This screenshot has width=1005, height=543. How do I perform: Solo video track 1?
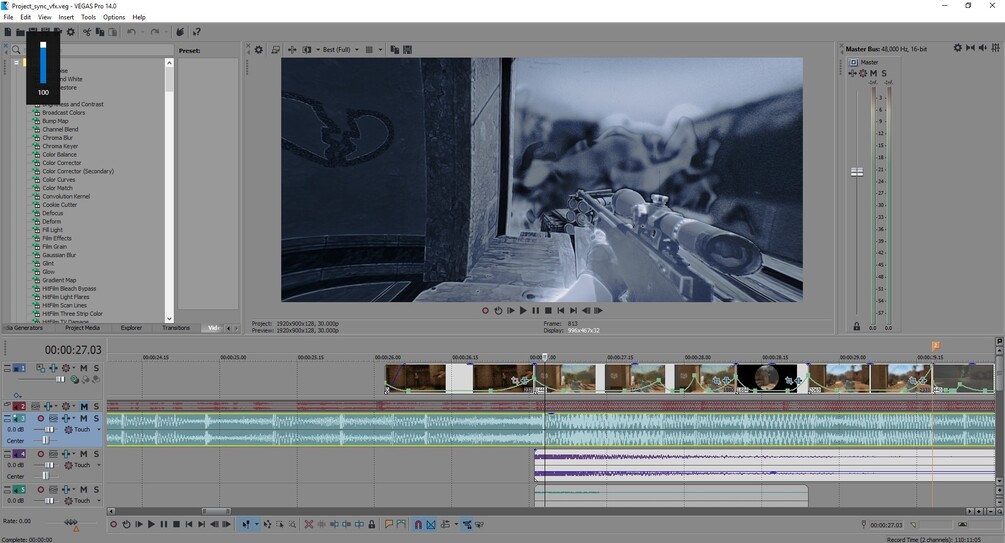tap(96, 368)
